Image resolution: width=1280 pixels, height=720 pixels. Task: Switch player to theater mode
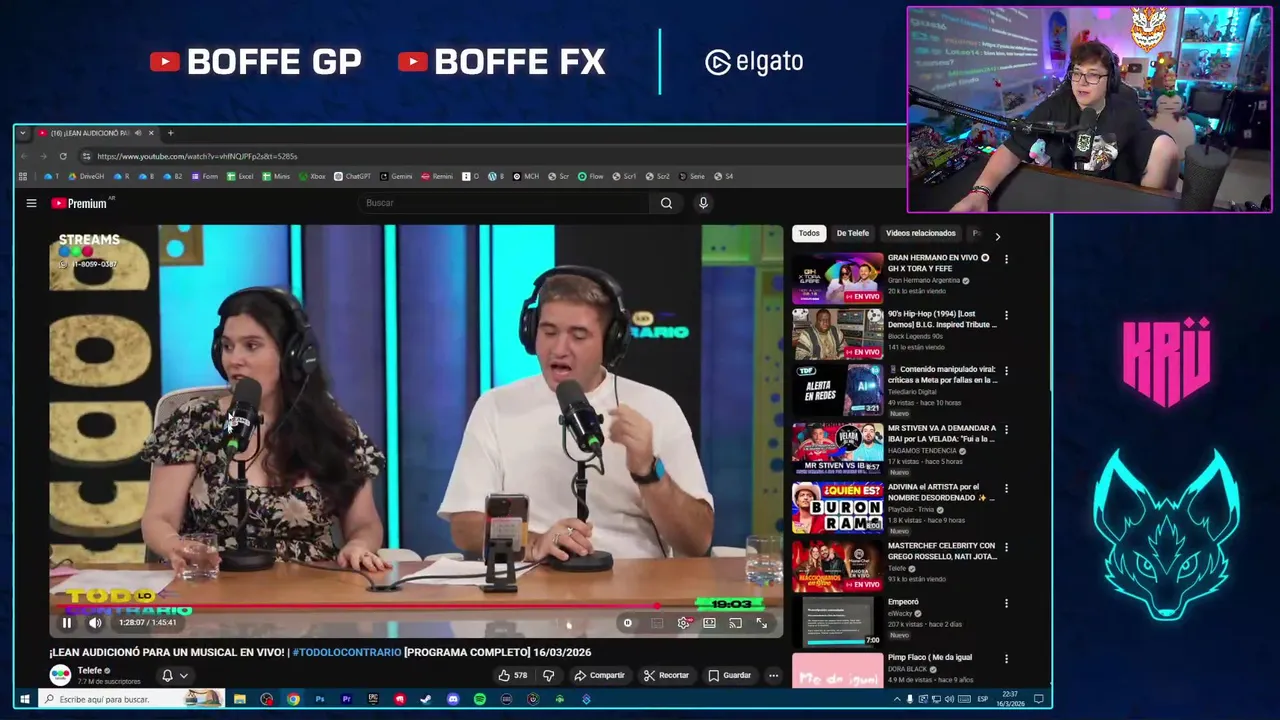(x=709, y=623)
